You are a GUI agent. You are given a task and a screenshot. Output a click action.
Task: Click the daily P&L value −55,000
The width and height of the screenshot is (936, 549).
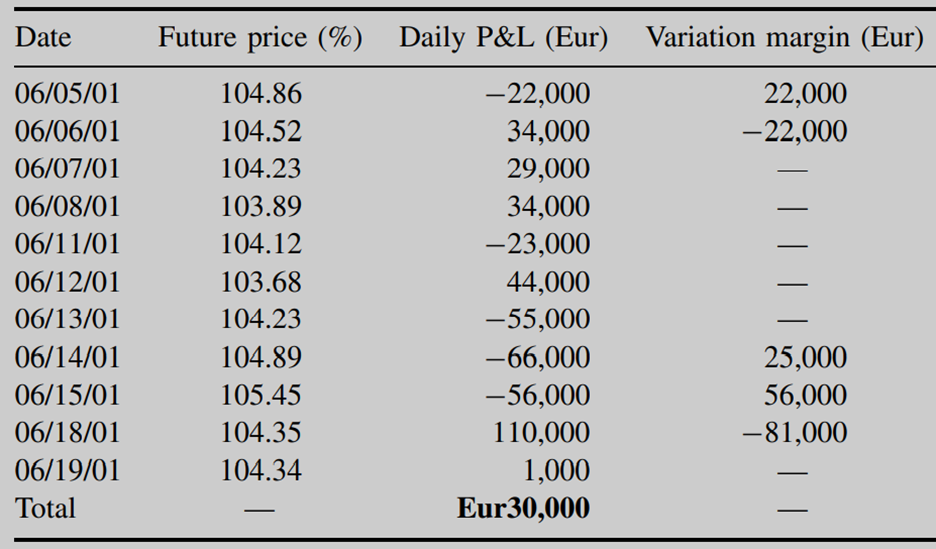pos(537,320)
